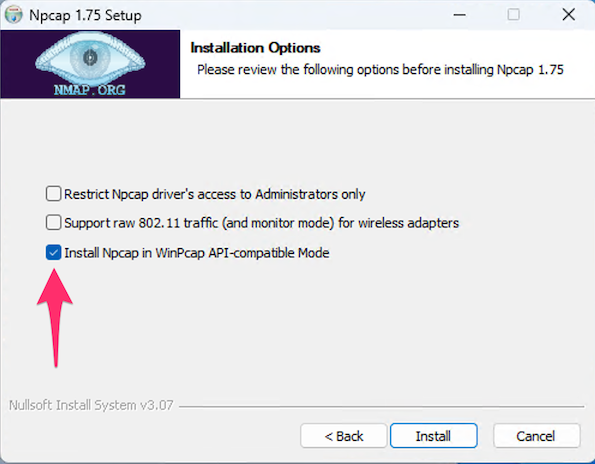595x464 pixels.
Task: Click the 'Please review the following options' subtitle
Action: [x=380, y=70]
